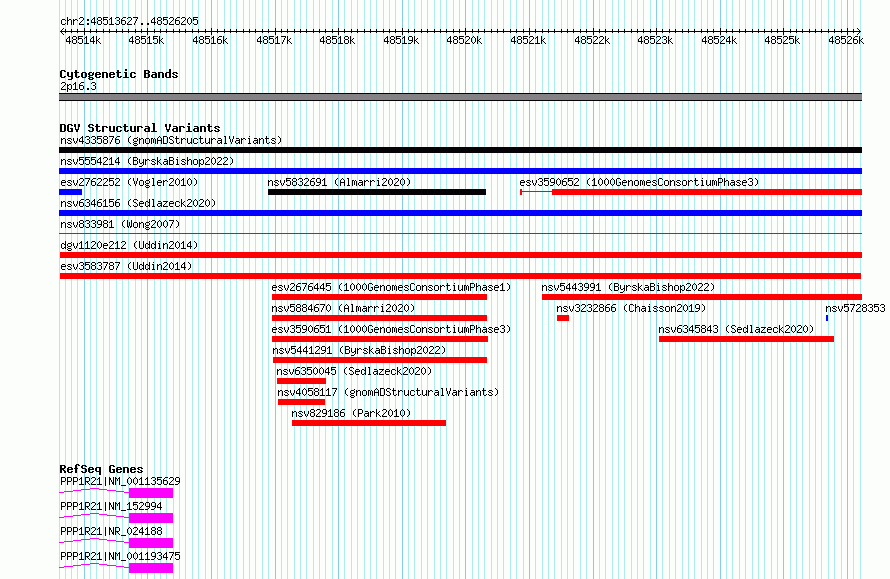Click the RefSeq Genes track title
Screen dimensions: 890x579
coord(101,469)
